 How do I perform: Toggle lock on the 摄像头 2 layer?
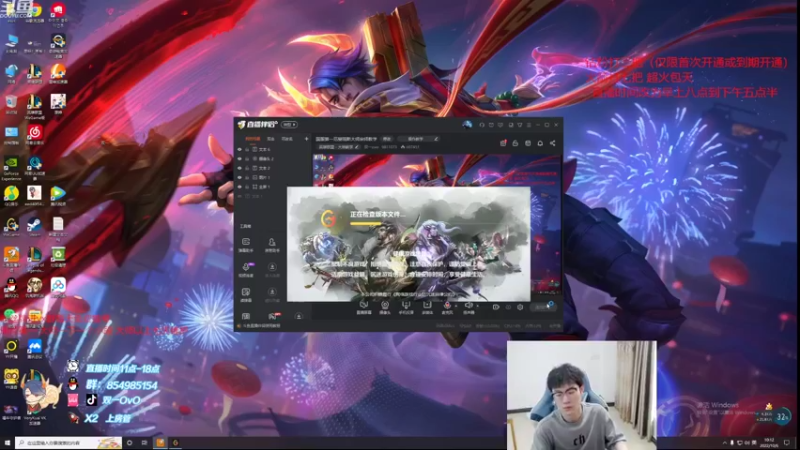(247, 159)
